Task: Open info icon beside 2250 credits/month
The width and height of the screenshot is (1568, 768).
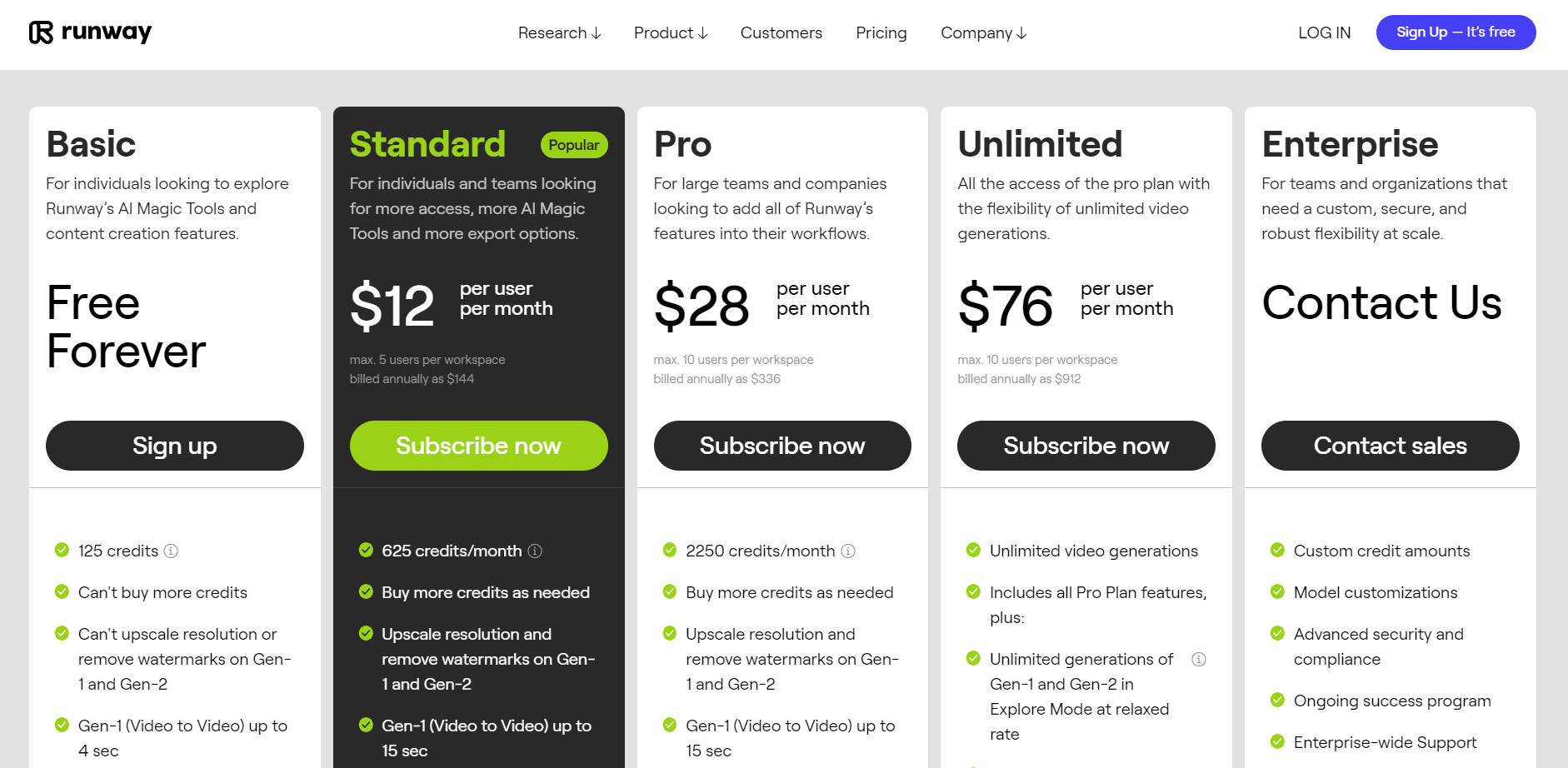Action: tap(848, 551)
